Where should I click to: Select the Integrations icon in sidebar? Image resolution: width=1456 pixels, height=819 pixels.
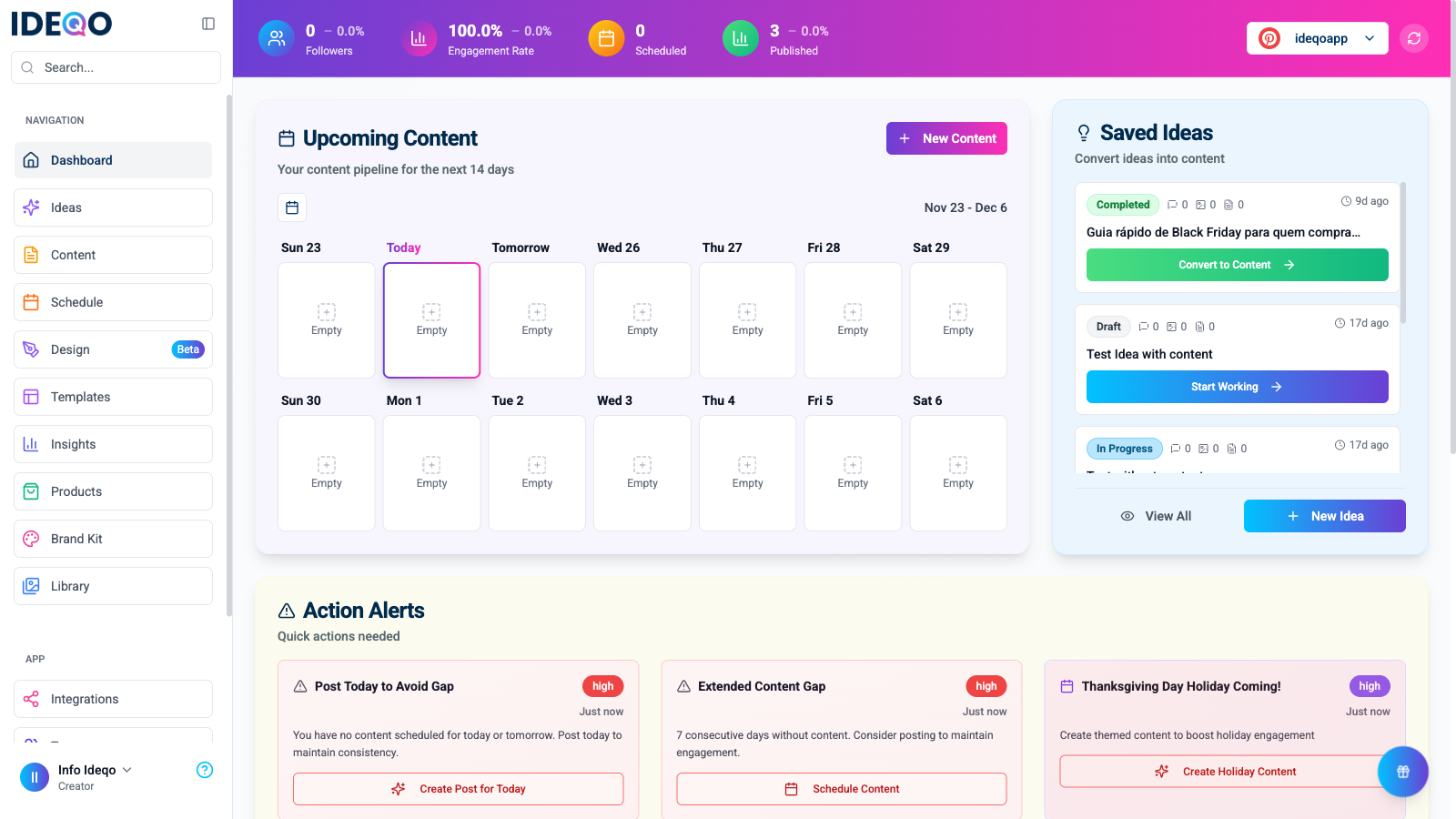[31, 699]
